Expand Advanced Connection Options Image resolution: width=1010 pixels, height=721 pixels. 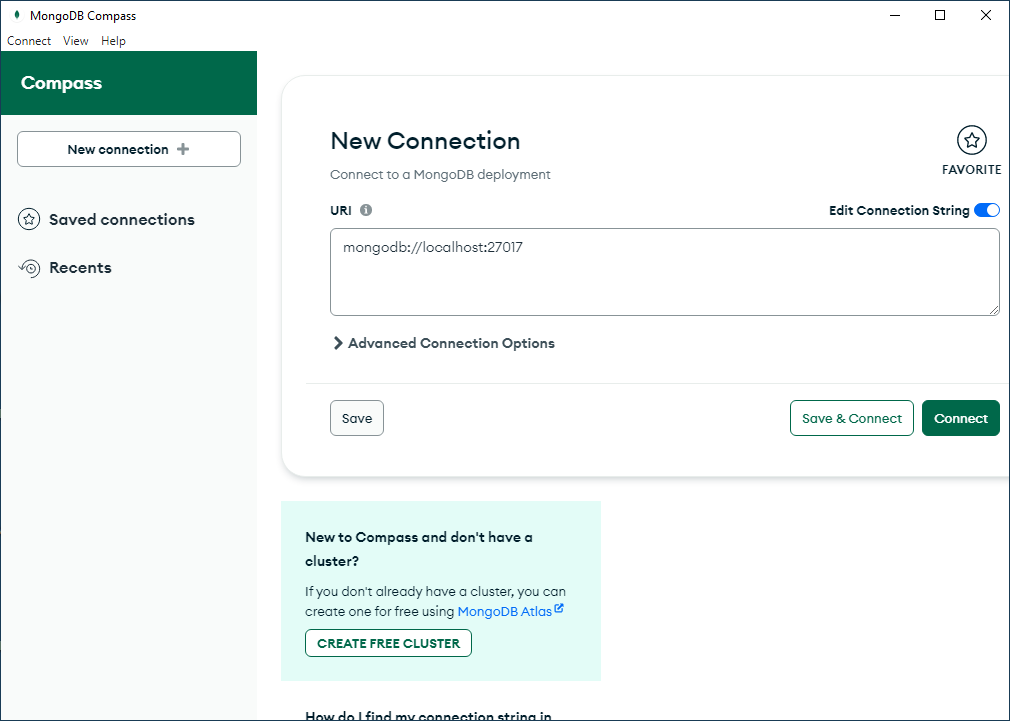(443, 343)
